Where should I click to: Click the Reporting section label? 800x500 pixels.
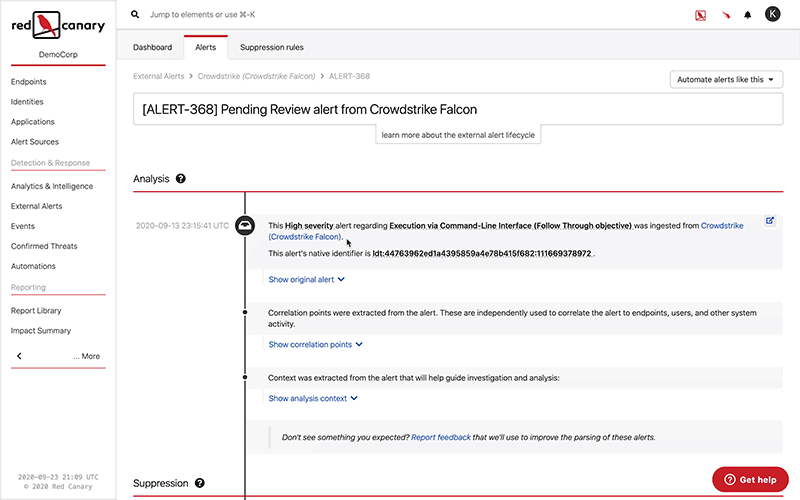click(x=29, y=287)
